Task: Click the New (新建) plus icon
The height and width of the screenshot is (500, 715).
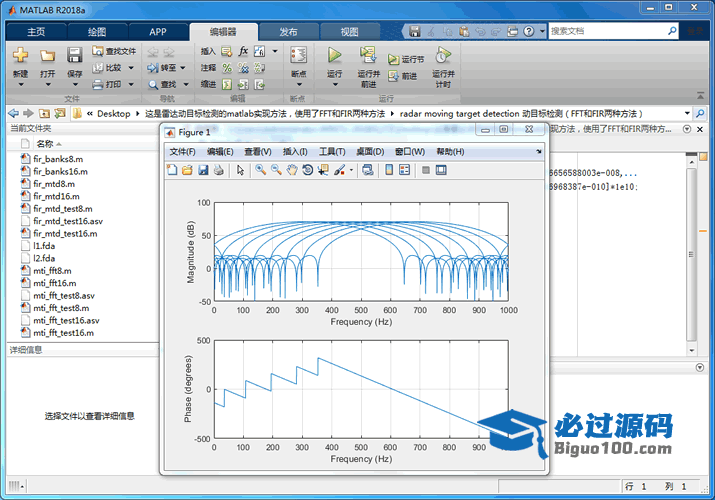Action: point(20,55)
